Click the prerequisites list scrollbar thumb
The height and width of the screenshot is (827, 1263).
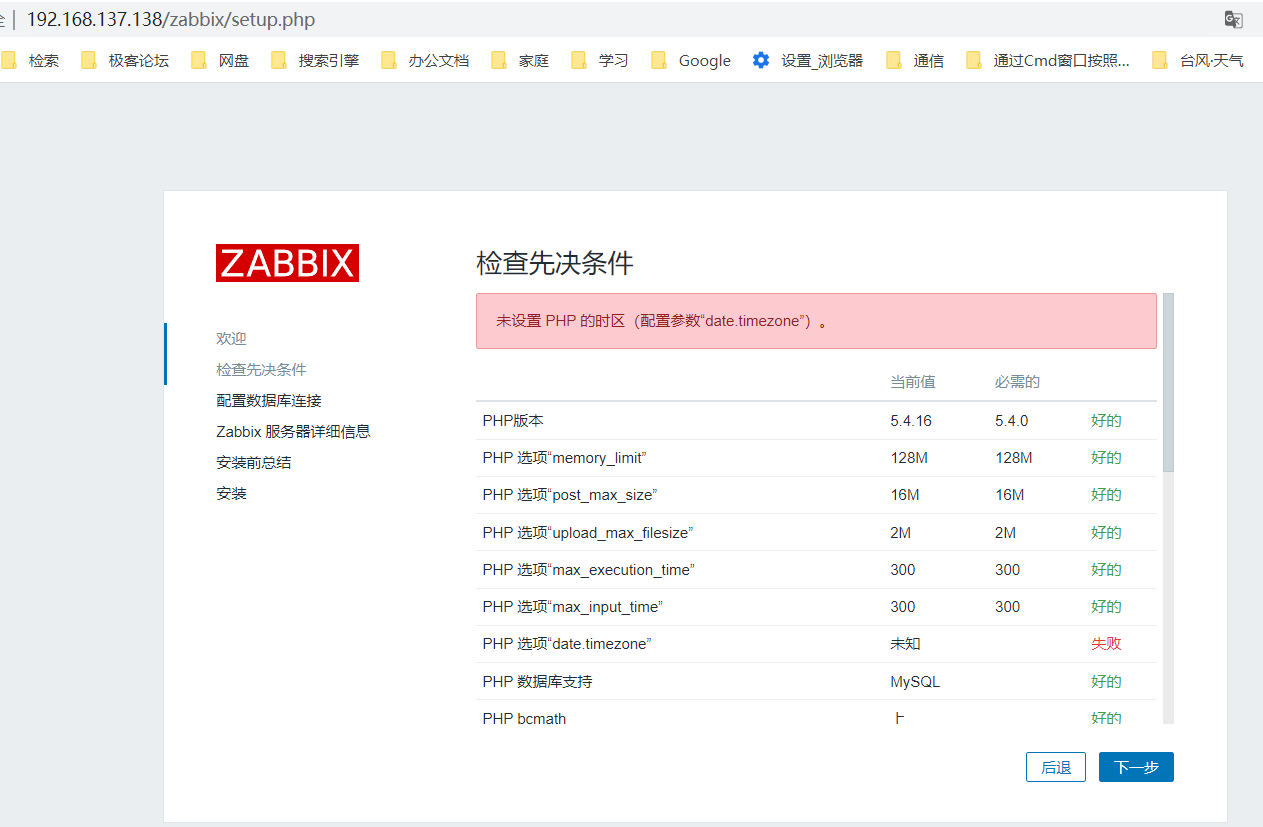(1168, 382)
